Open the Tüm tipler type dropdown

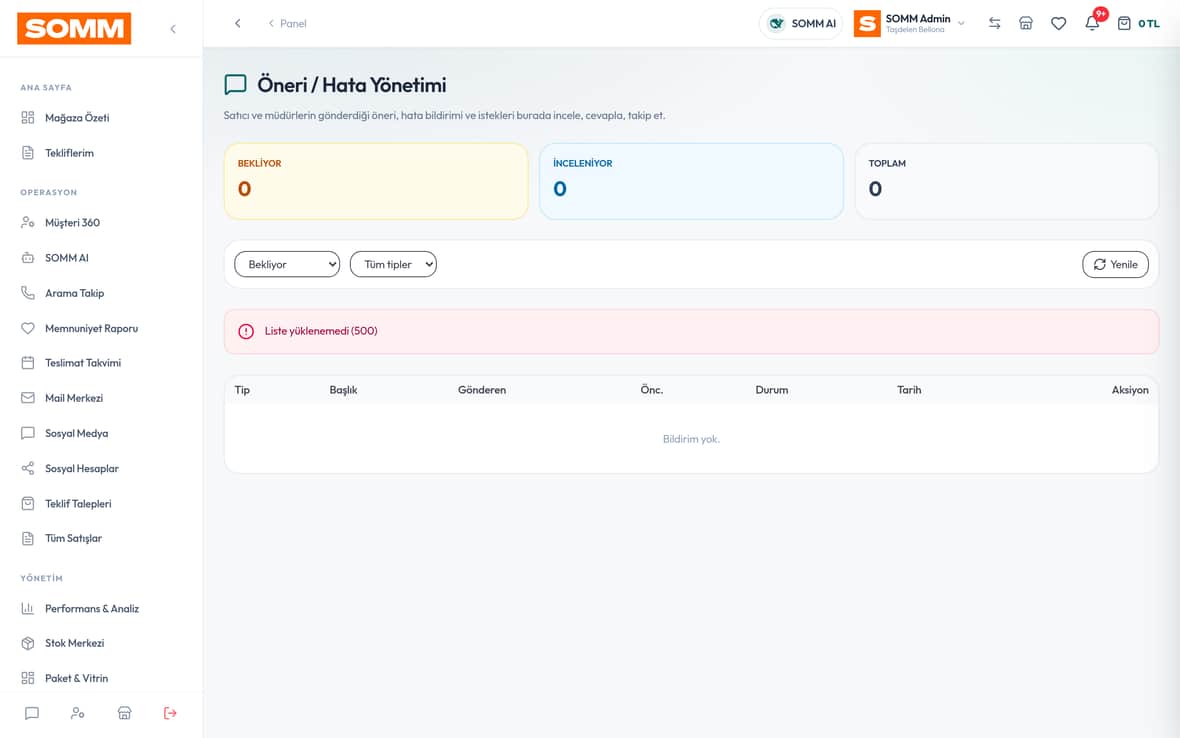[x=393, y=264]
